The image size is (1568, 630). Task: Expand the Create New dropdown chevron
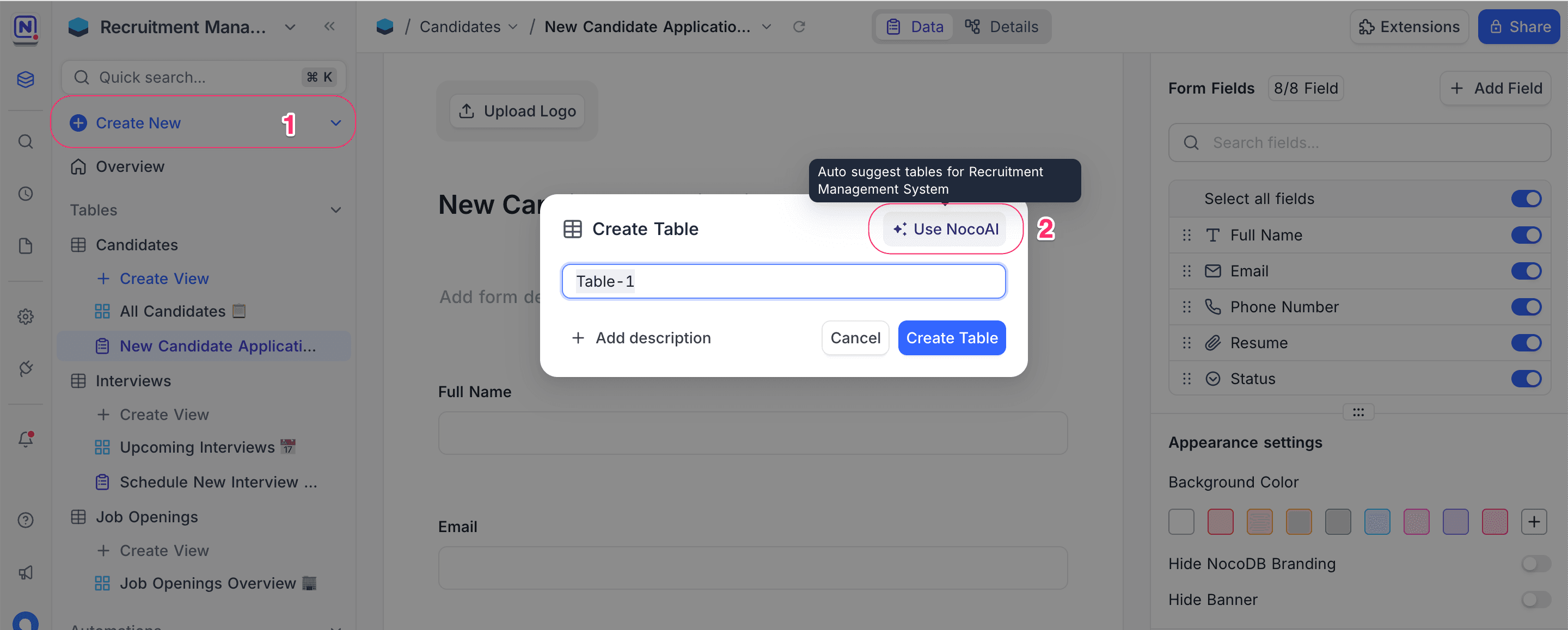pos(335,122)
